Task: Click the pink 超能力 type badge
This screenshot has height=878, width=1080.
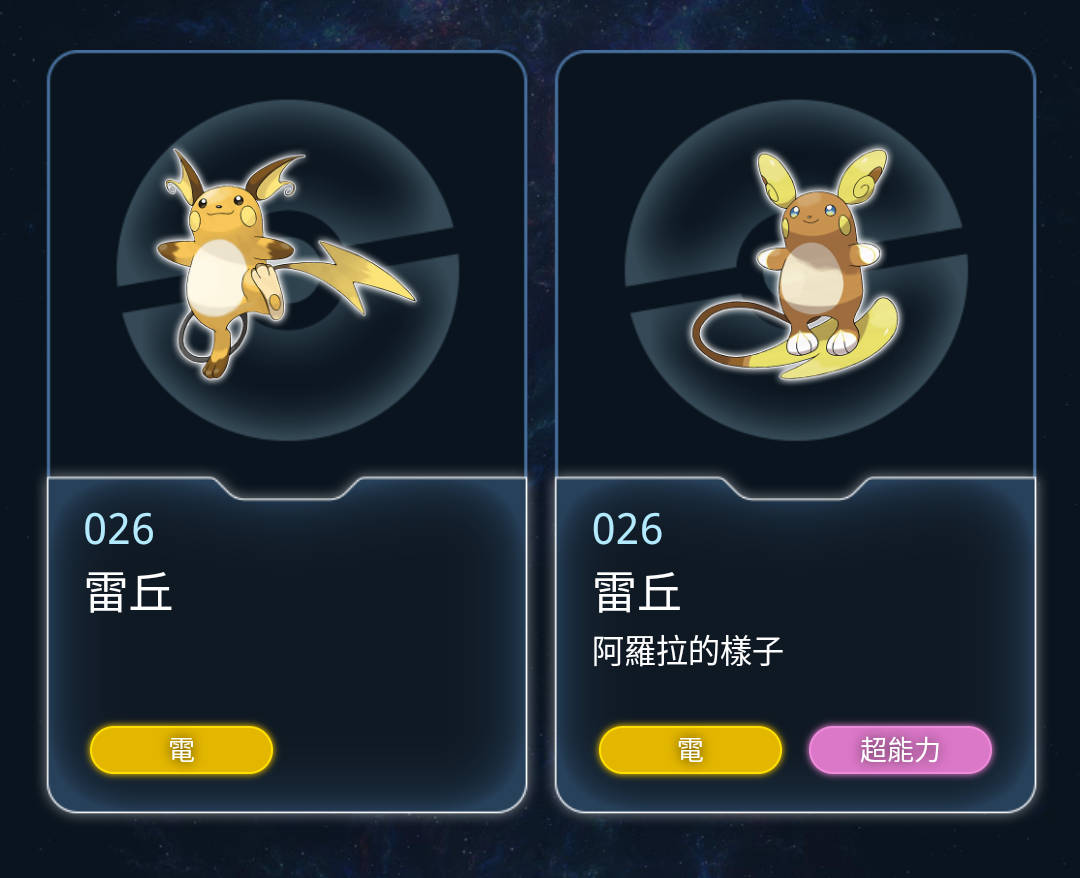Action: 900,749
